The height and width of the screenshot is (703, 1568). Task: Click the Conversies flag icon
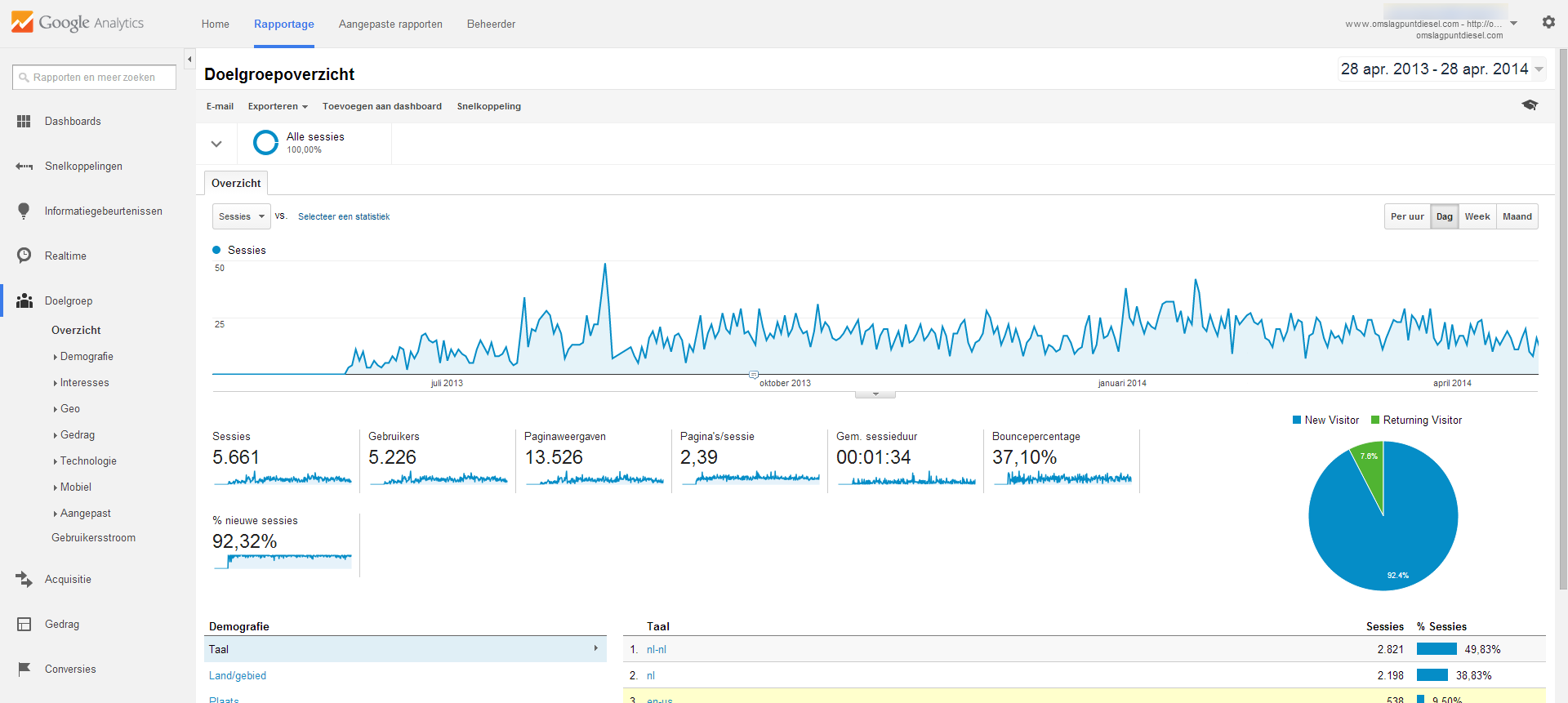point(24,669)
